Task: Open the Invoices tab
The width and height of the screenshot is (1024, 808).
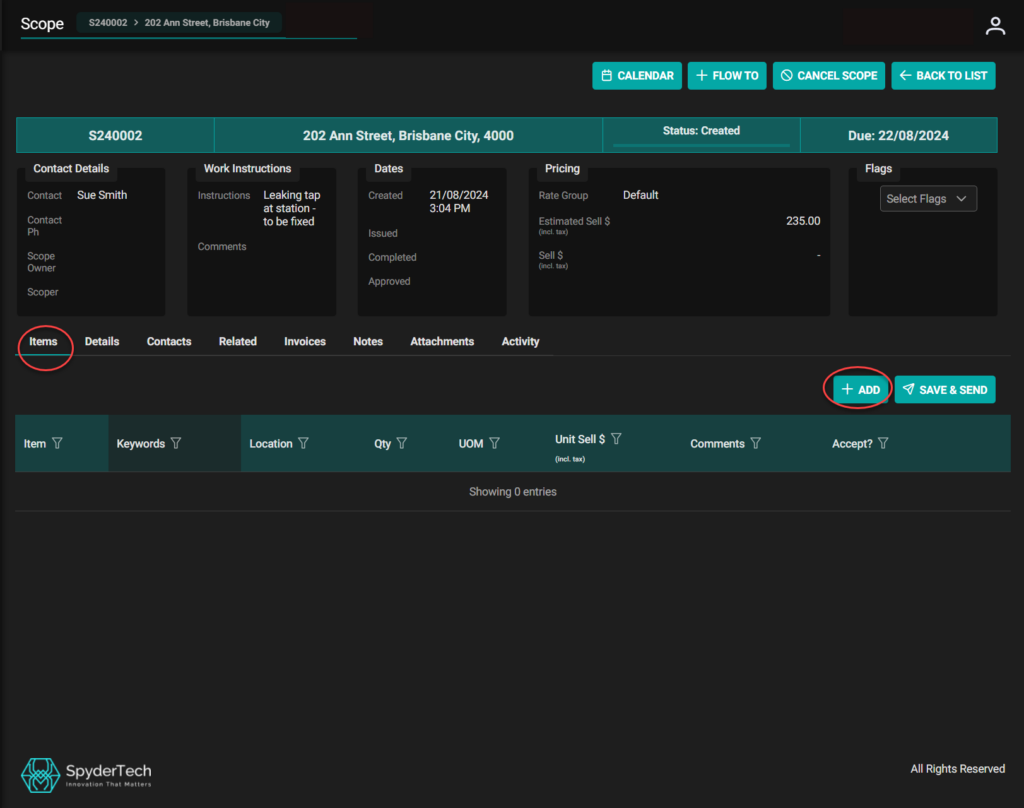Action: click(305, 342)
